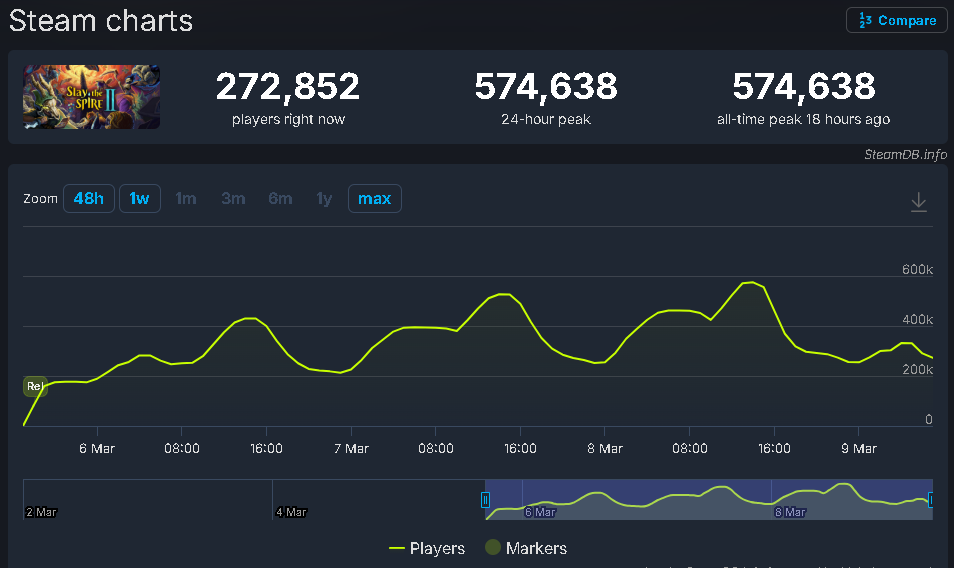
Task: Toggle the Markers legend label
Action: tap(536, 548)
